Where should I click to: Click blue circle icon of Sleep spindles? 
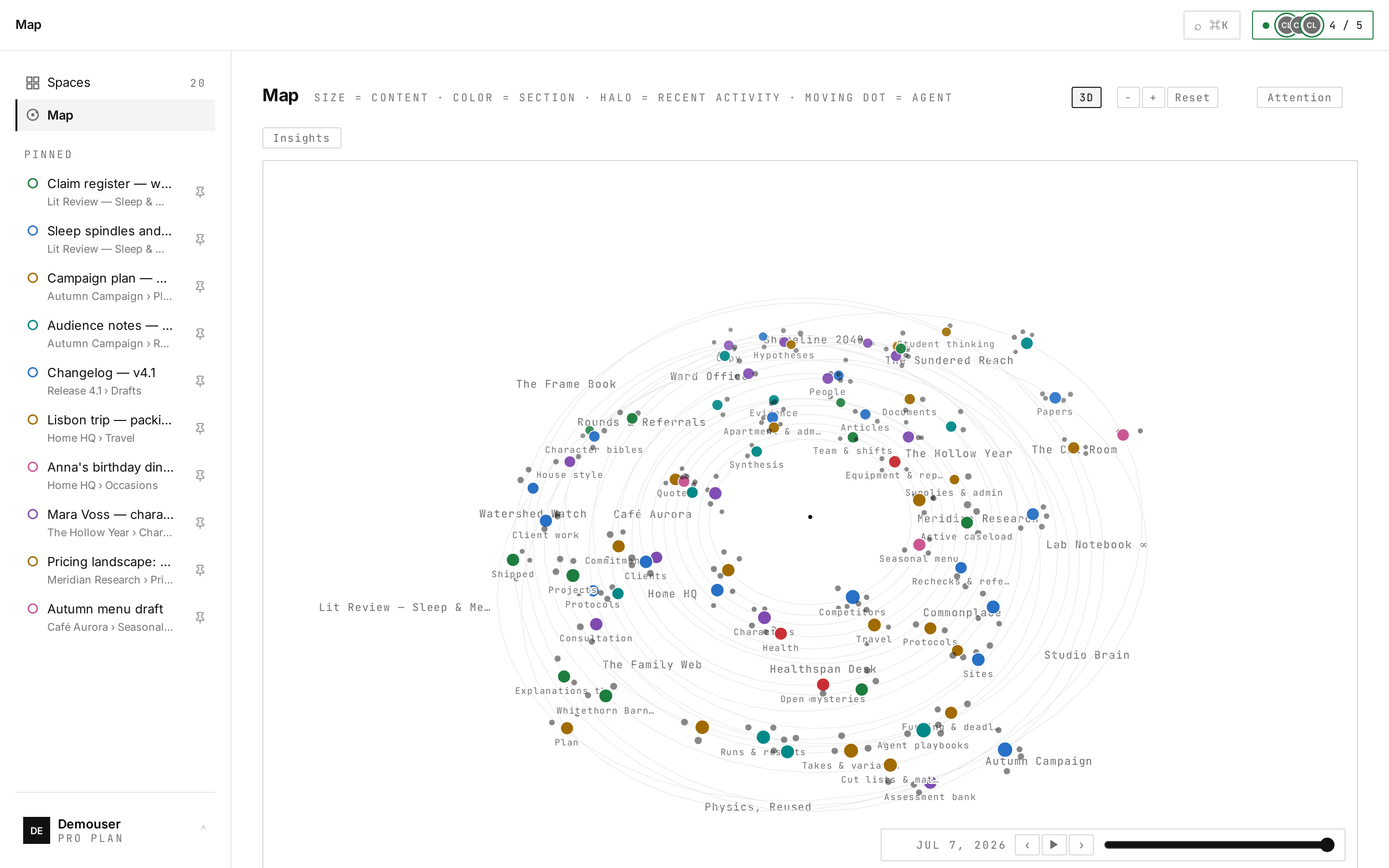[33, 230]
